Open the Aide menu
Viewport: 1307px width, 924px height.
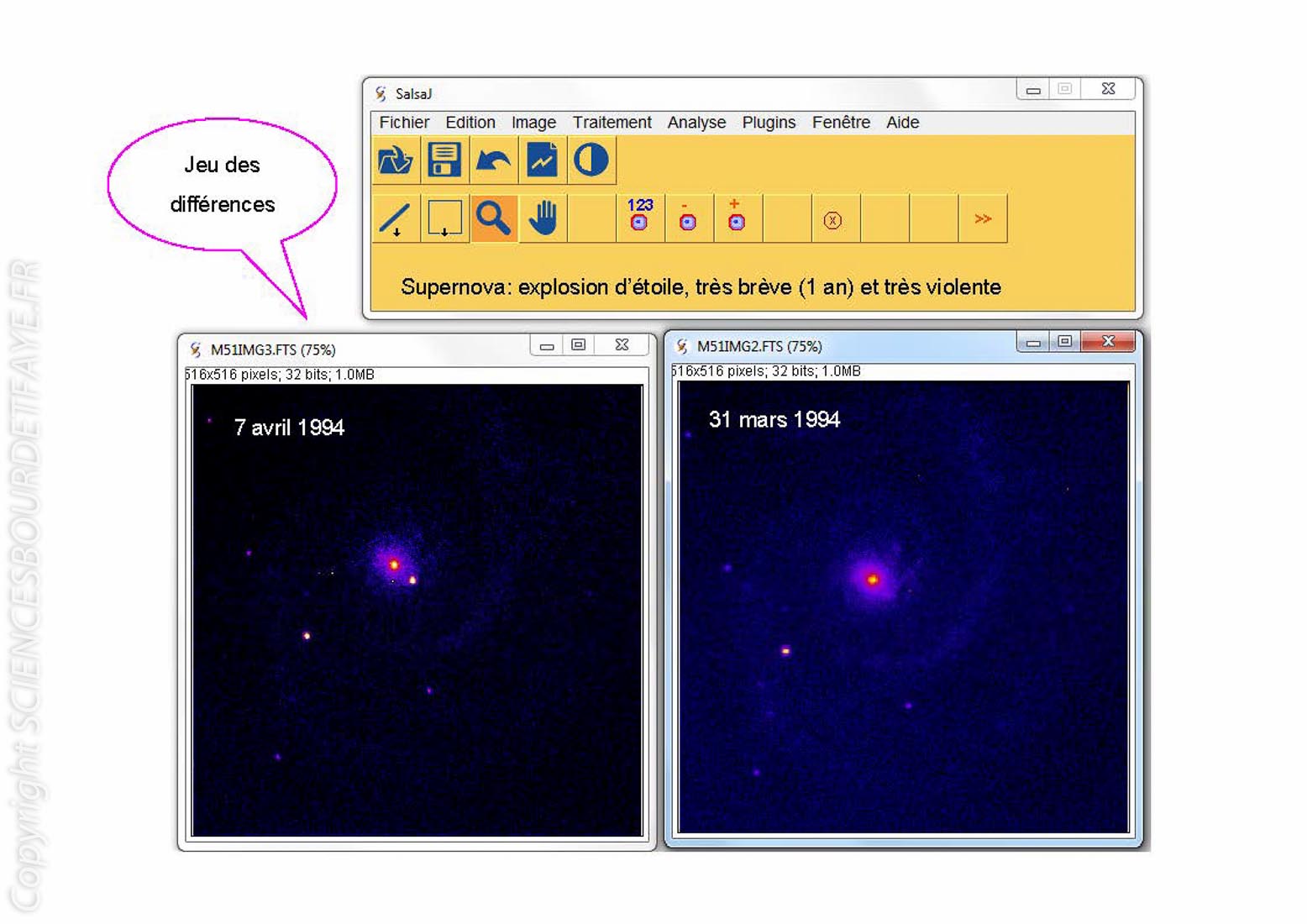903,123
